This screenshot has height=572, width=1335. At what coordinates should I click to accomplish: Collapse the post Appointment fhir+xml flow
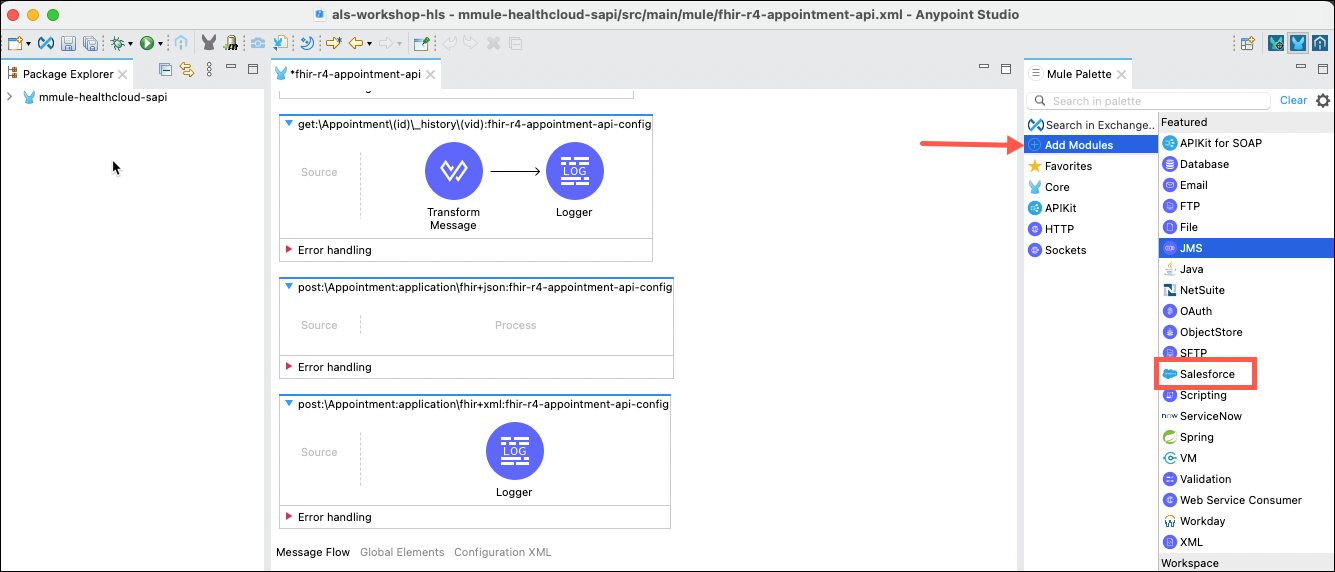point(289,404)
